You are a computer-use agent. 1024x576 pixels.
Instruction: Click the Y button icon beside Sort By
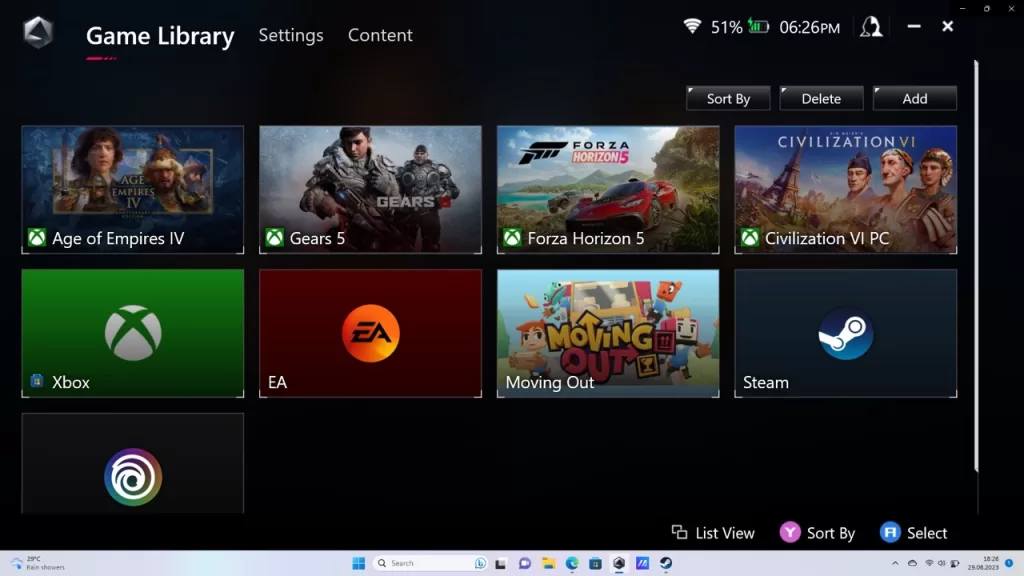[790, 532]
